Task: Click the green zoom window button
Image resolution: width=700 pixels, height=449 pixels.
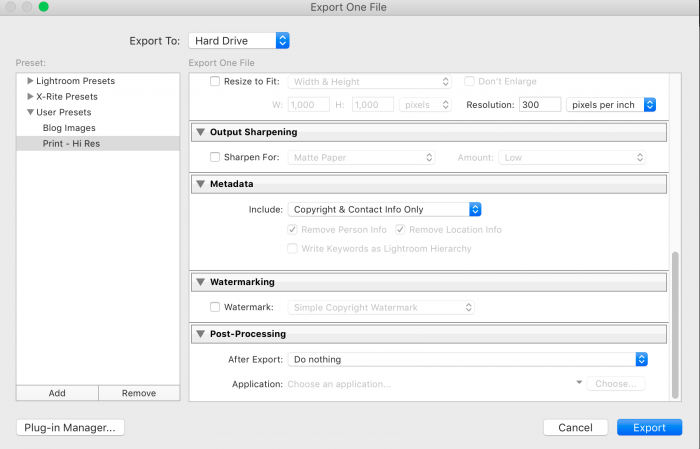Action: (44, 7)
